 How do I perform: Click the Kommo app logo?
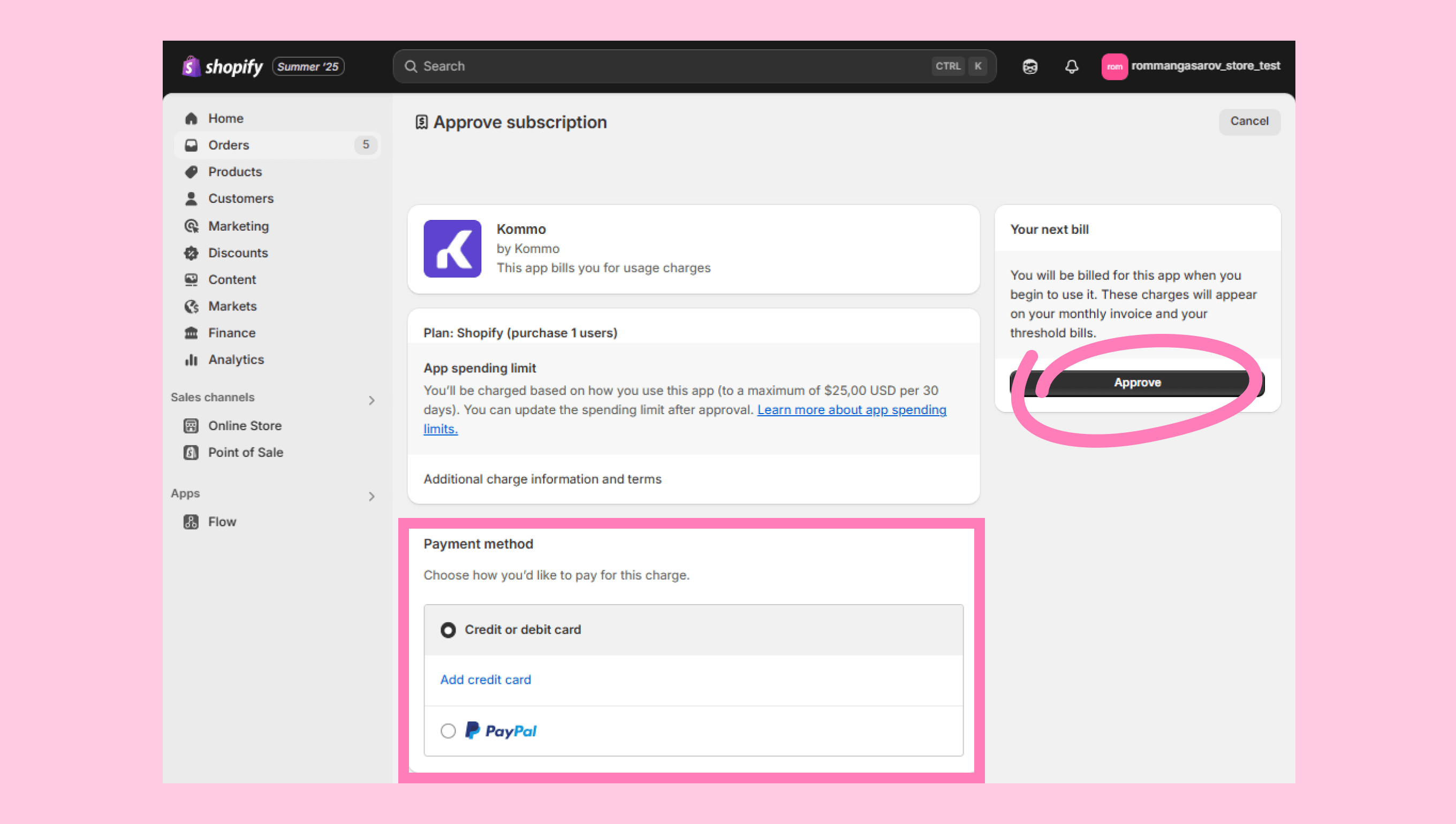point(452,248)
